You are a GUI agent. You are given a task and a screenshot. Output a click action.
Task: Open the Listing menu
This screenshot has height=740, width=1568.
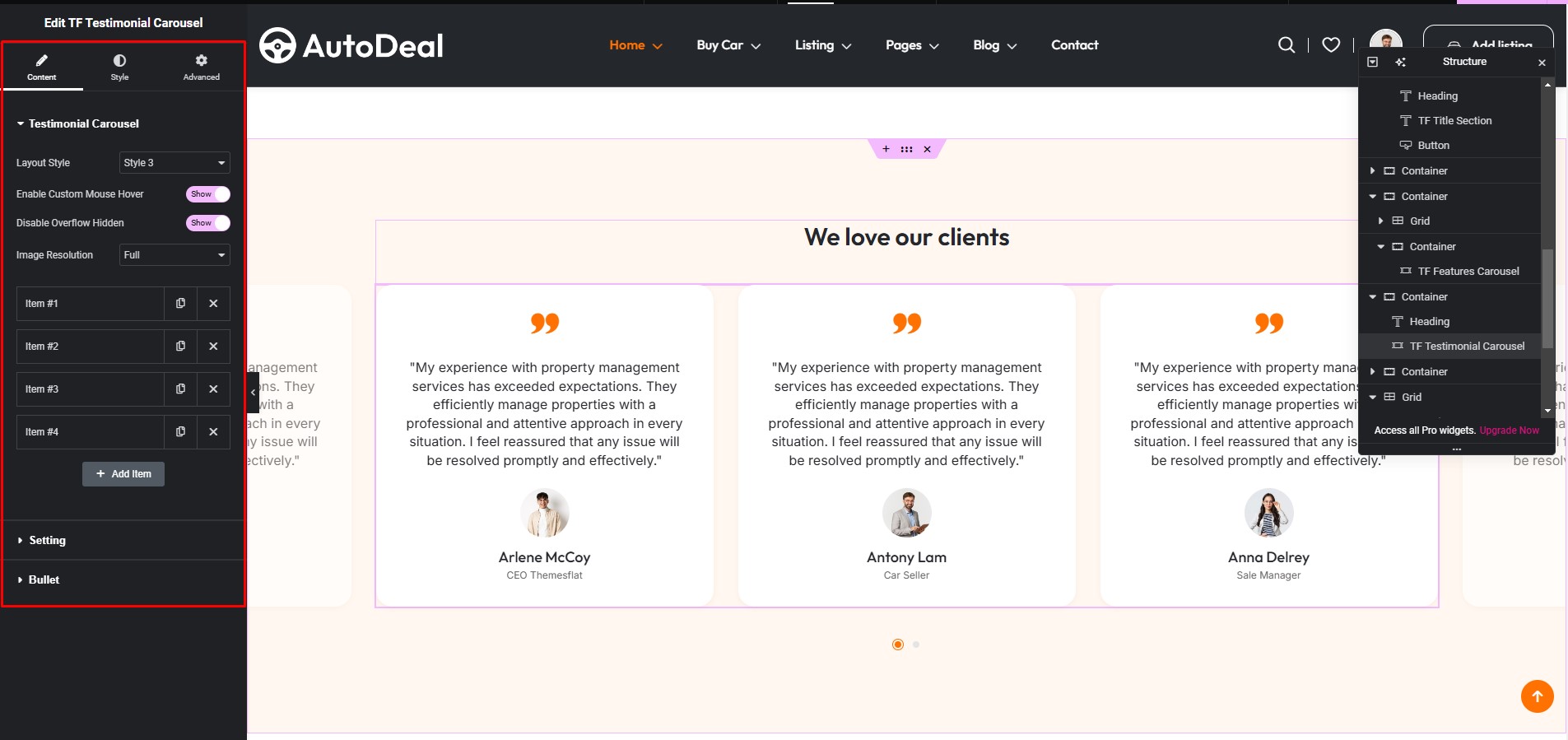(823, 45)
